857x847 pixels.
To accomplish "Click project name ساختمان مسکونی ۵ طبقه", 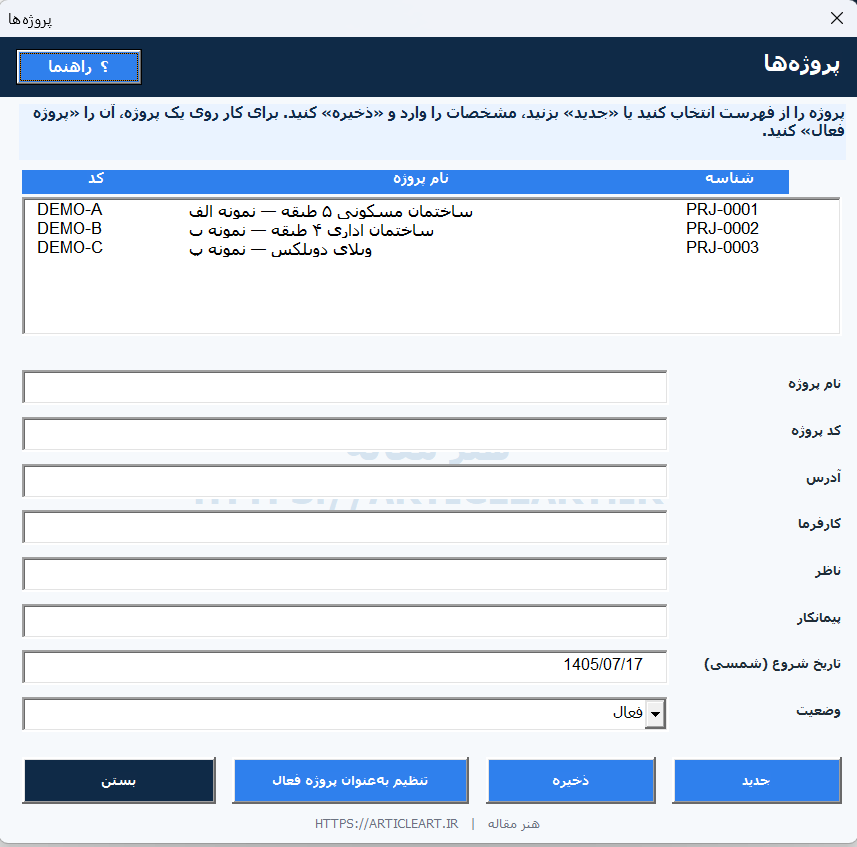I will [377, 211].
